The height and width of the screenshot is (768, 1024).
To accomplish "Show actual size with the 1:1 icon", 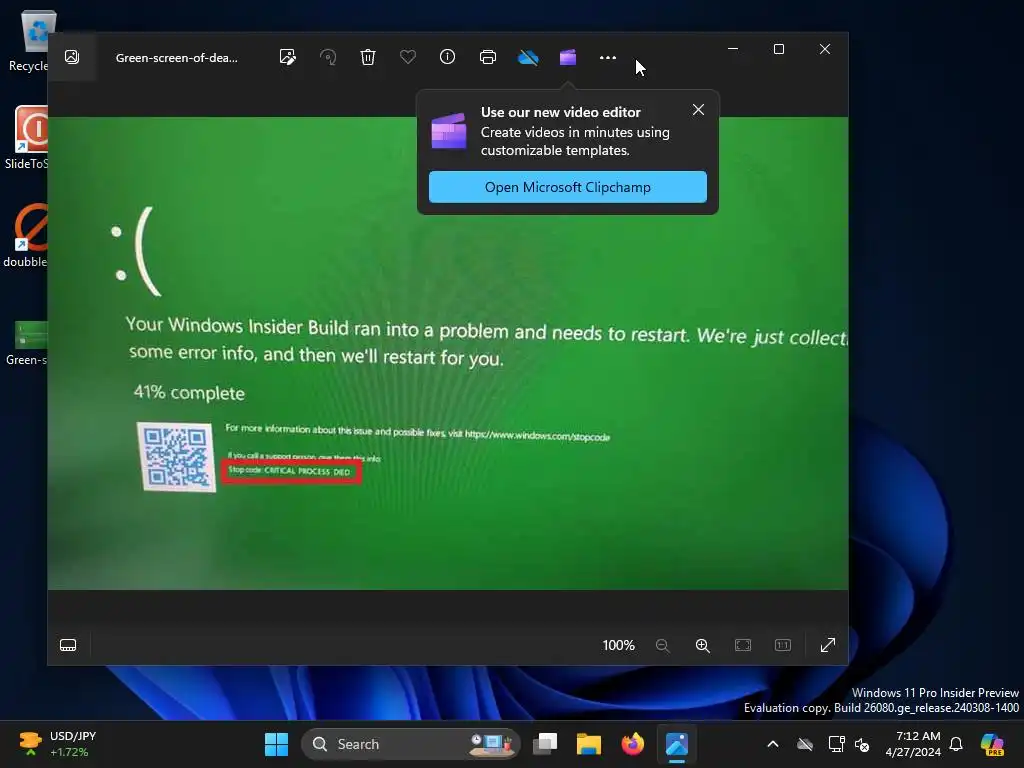I will pos(783,645).
